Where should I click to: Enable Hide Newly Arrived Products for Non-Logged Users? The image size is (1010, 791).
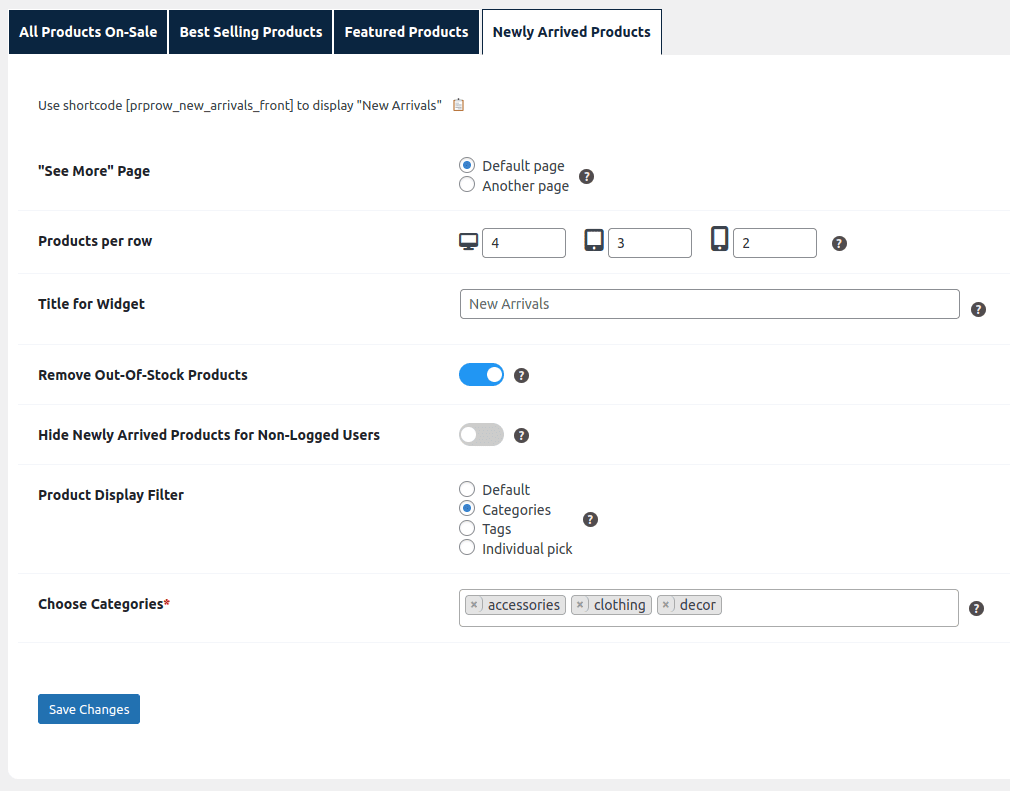481,435
